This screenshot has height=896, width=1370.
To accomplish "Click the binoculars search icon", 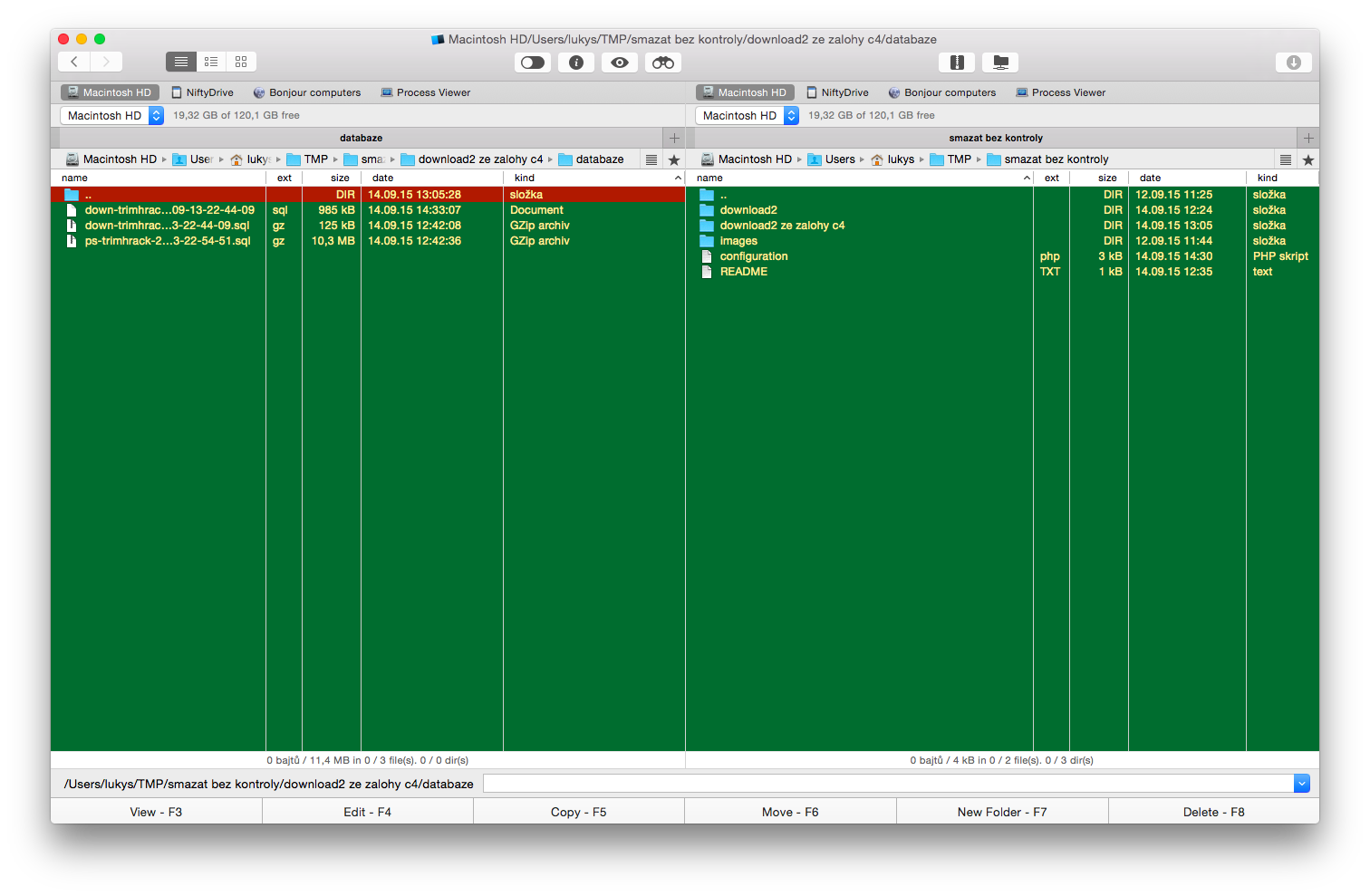I will coord(663,63).
